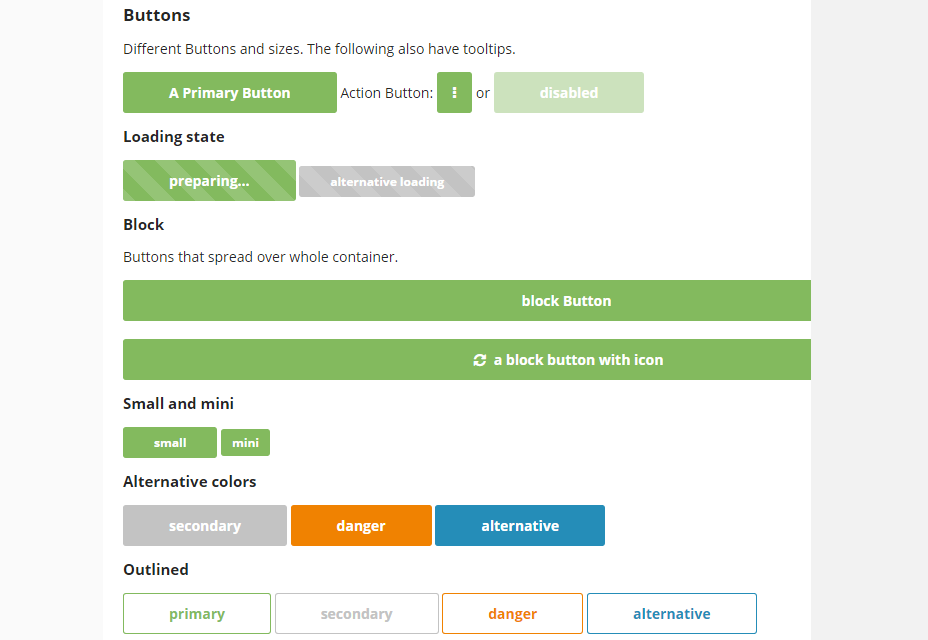This screenshot has height=640, width=928.
Task: Select the outlined gray secondary button
Action: (356, 614)
